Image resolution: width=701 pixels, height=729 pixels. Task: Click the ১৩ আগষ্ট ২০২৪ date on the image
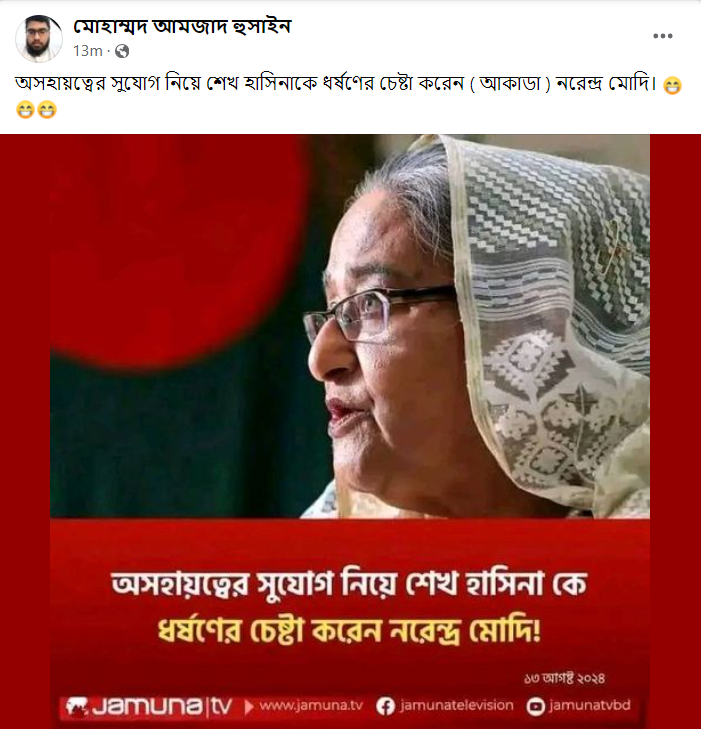564,679
